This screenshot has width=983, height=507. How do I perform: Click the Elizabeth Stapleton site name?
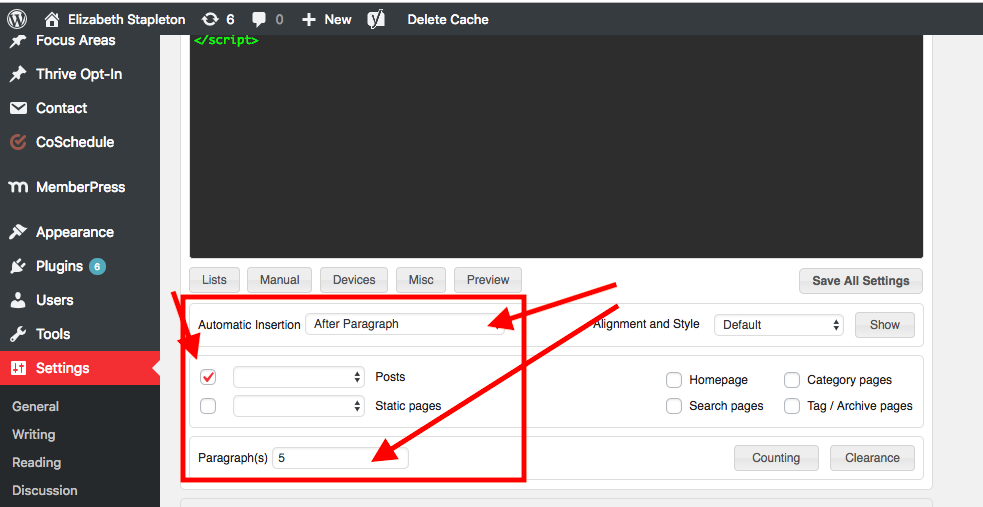pyautogui.click(x=127, y=19)
